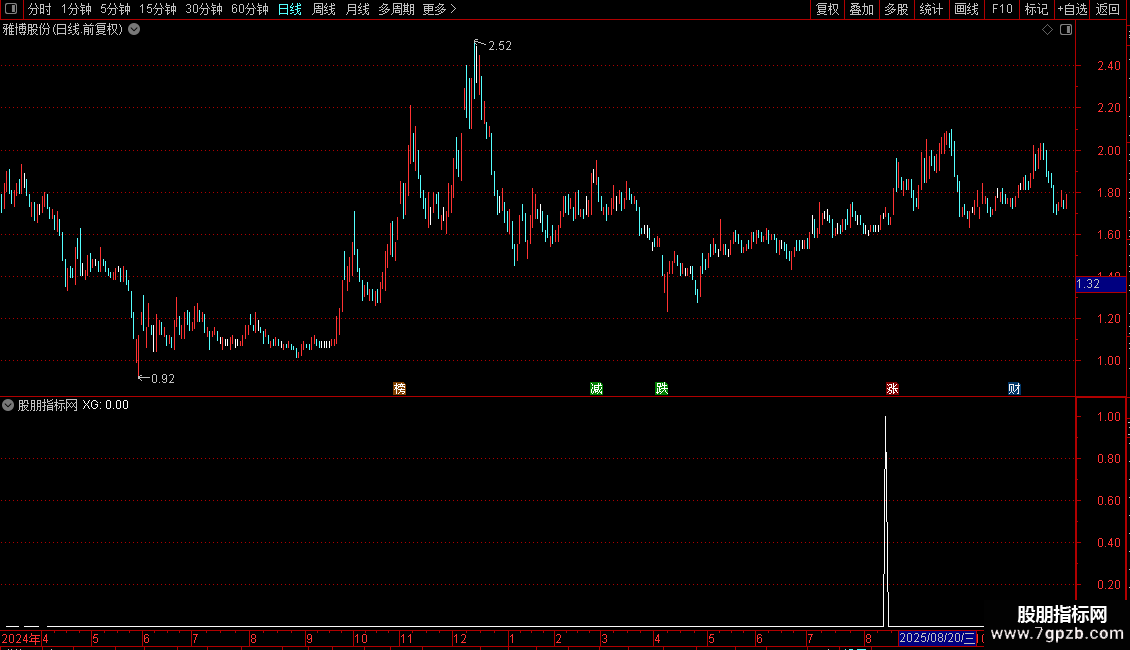This screenshot has width=1130, height=650.
Task: Open the 统计 statistics tool
Action: pos(931,9)
